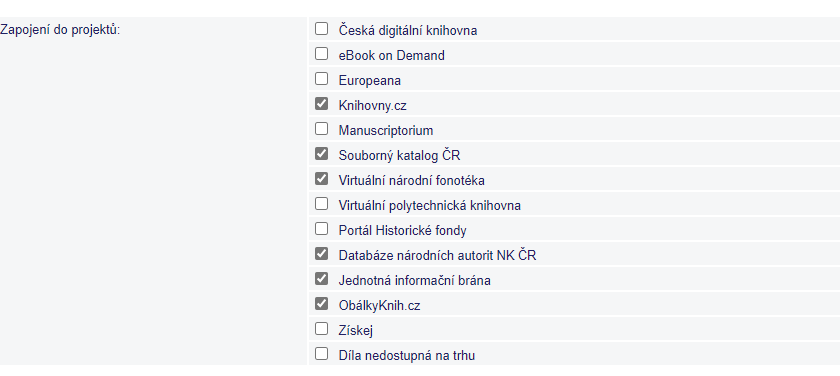Click the Zapojení do projektů heading
The height and width of the screenshot is (376, 840).
point(60,30)
